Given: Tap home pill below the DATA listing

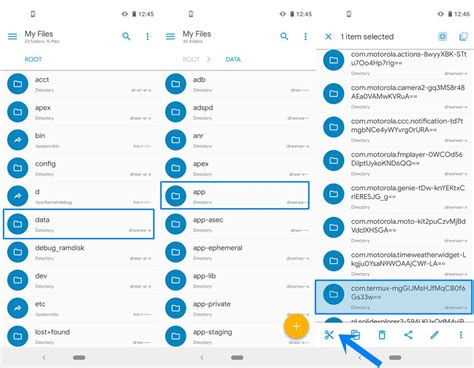Looking at the screenshot, I should (237, 358).
